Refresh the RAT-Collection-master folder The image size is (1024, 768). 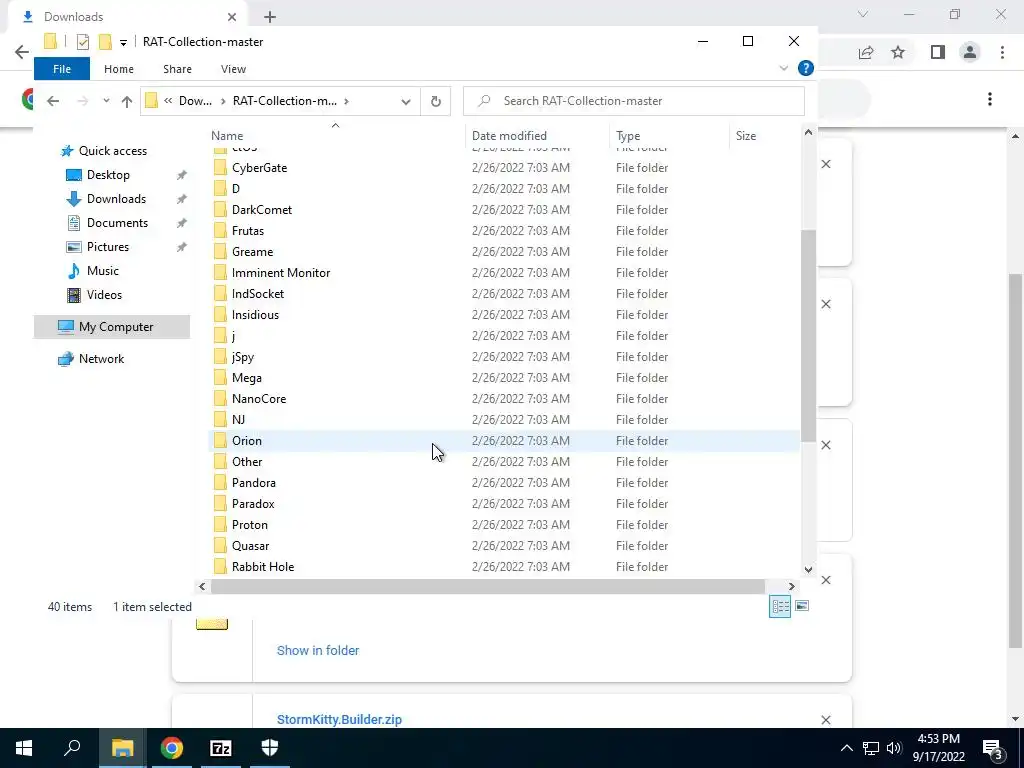click(436, 101)
